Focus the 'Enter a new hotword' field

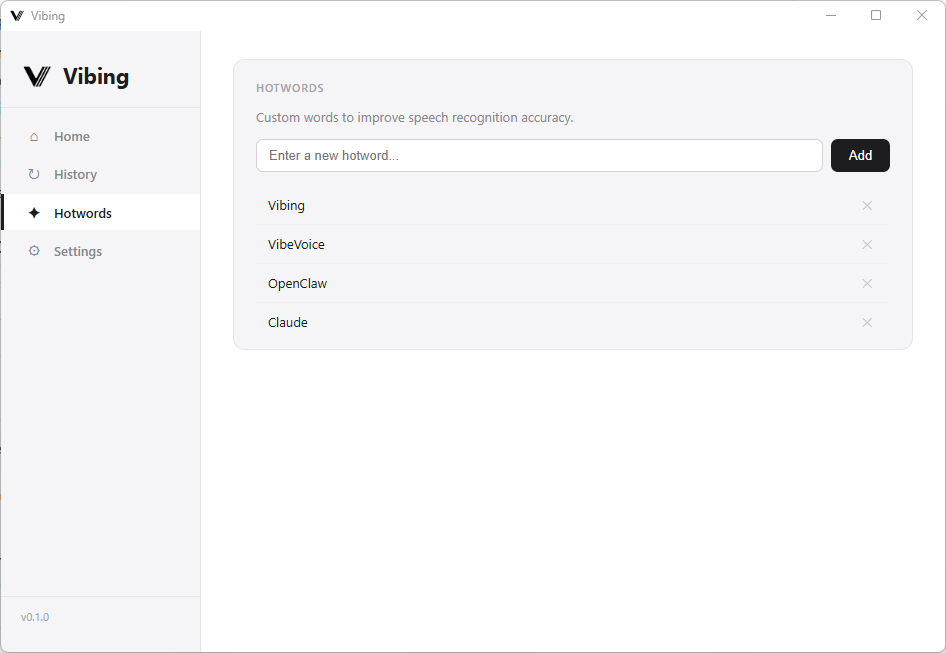click(539, 155)
